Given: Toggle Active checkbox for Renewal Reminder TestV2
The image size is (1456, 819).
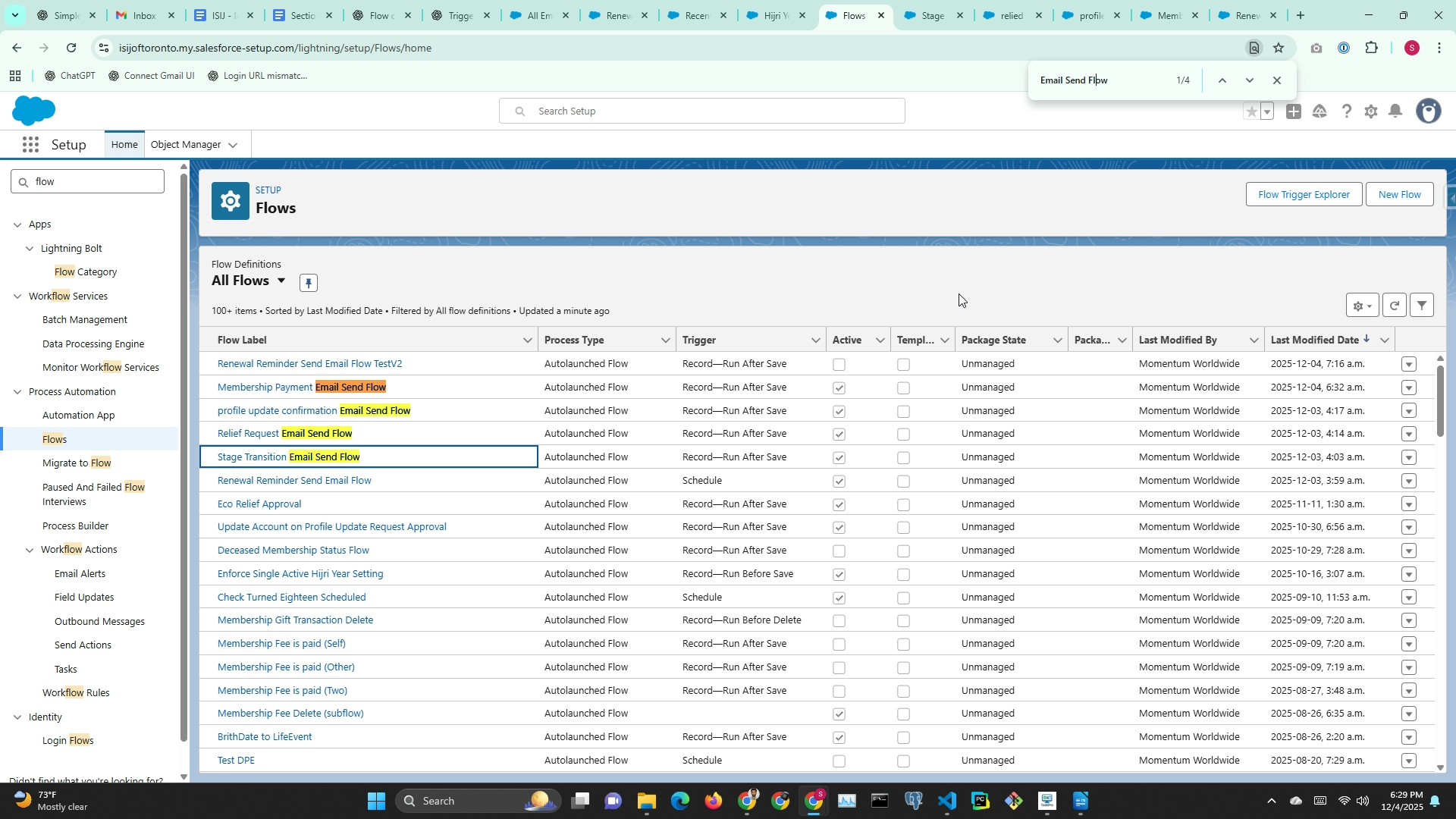Looking at the screenshot, I should pyautogui.click(x=839, y=365).
